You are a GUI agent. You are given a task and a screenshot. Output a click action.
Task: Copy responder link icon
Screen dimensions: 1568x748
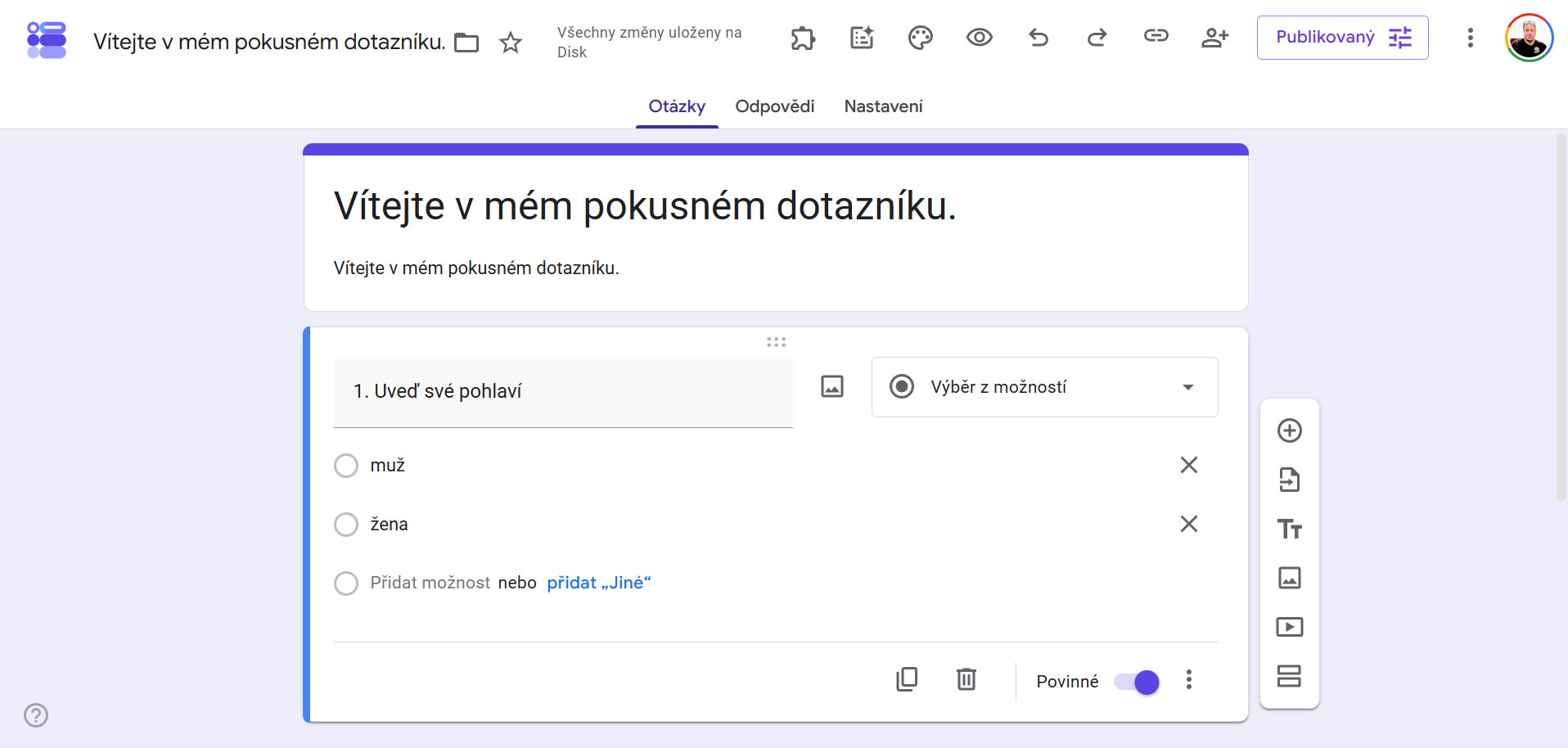coord(1156,36)
